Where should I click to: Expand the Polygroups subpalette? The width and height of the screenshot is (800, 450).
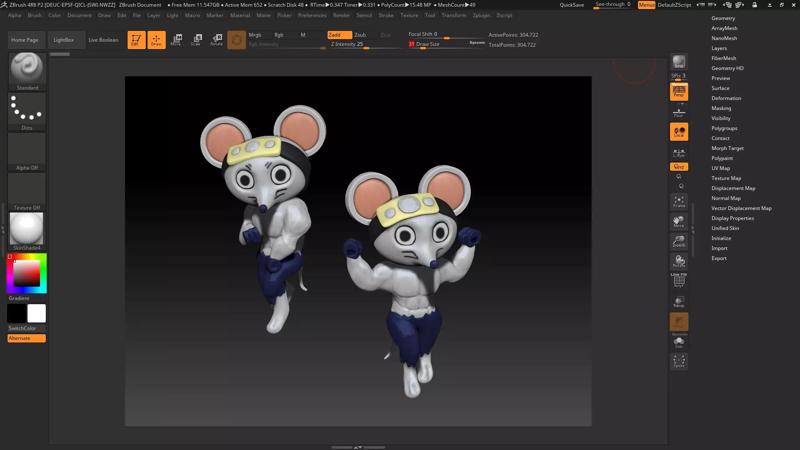724,128
